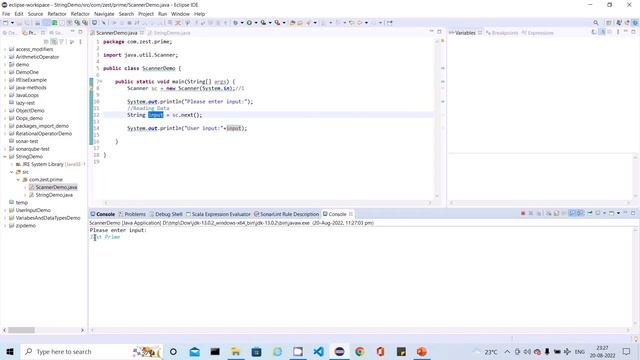Switch to StringDemo.java editor tab
Viewport: 640px width, 360px height.
tap(171, 33)
